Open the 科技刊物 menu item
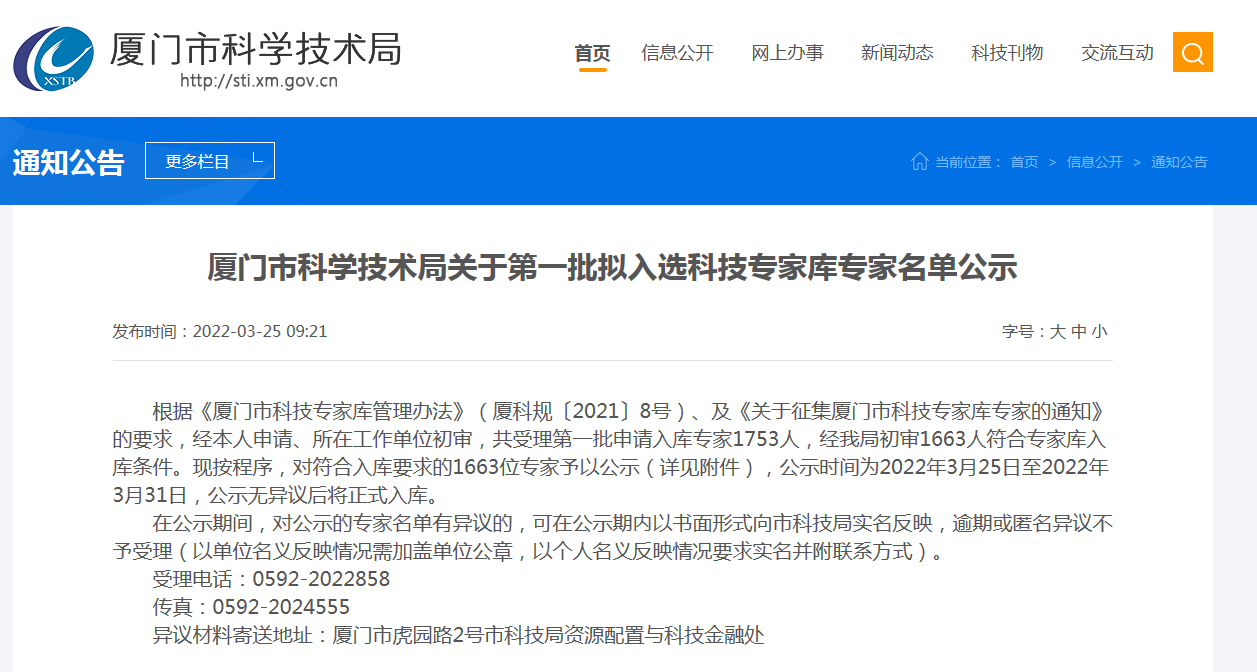Viewport: 1257px width, 672px height. 1007,53
